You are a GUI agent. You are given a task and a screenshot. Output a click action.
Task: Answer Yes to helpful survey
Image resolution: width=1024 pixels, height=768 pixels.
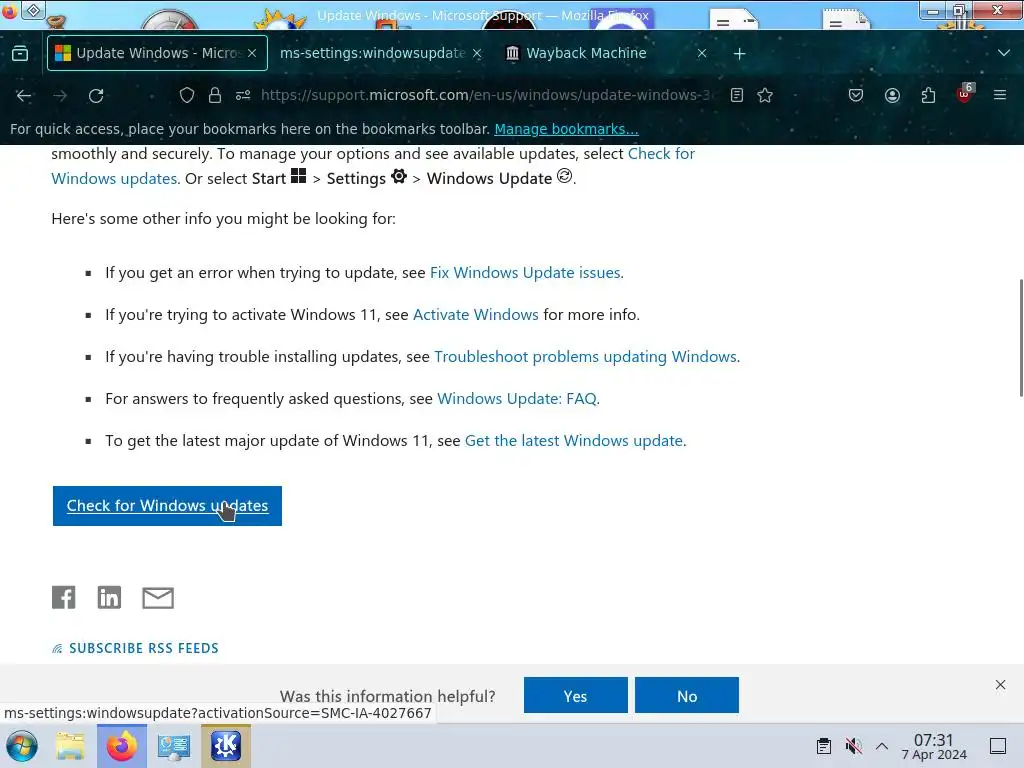[x=575, y=696]
